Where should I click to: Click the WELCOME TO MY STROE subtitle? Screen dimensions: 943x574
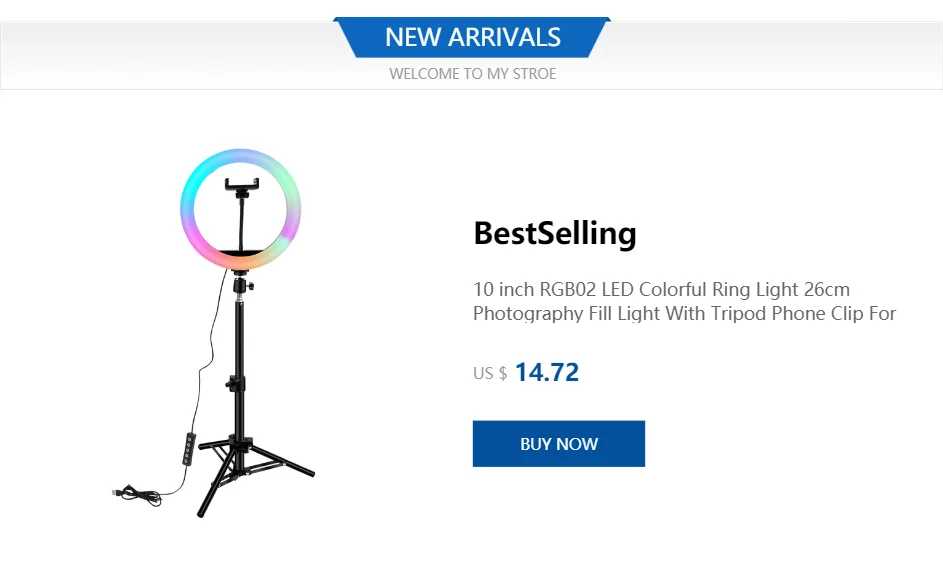click(472, 74)
